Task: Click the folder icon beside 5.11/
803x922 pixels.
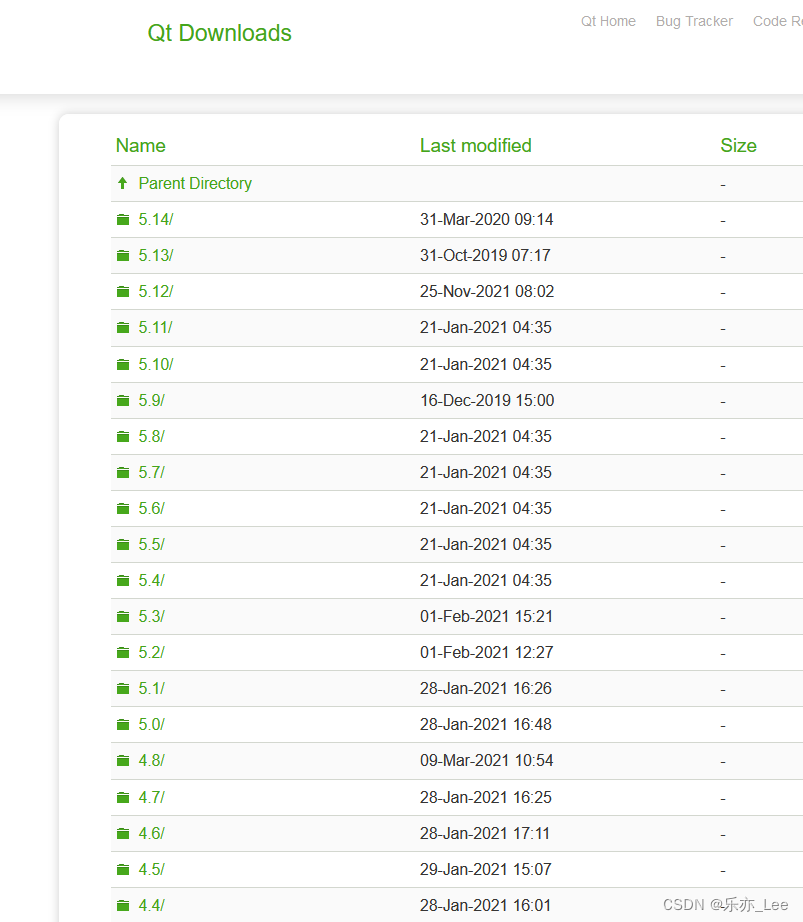Action: click(x=123, y=328)
